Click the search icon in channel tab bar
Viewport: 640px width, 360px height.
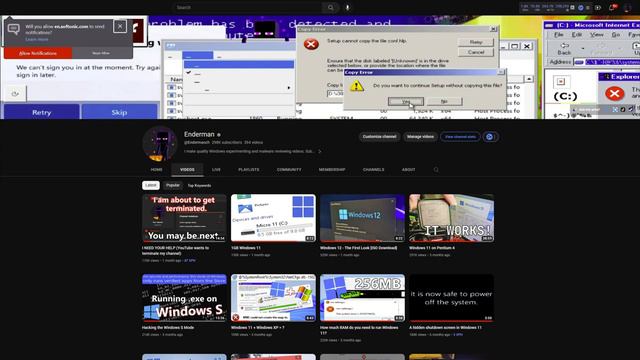[436, 169]
